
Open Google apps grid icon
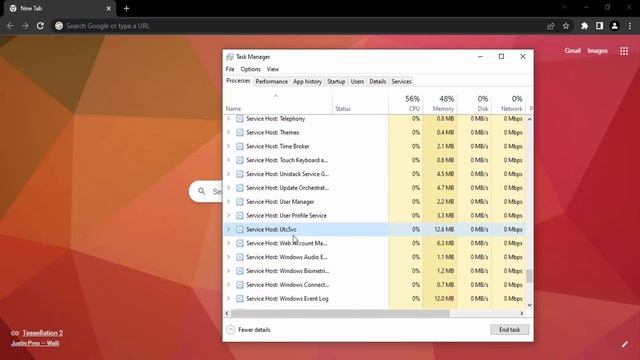pos(624,51)
